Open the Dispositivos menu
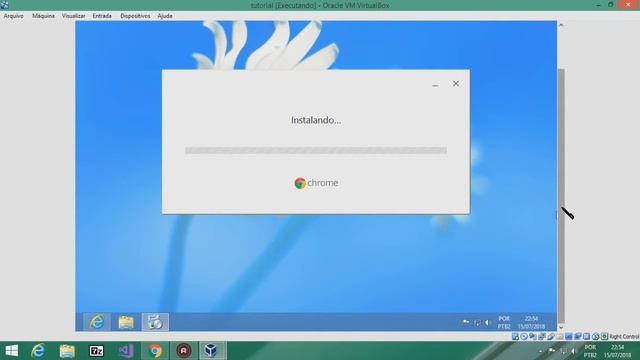640x360 pixels. coord(135,16)
